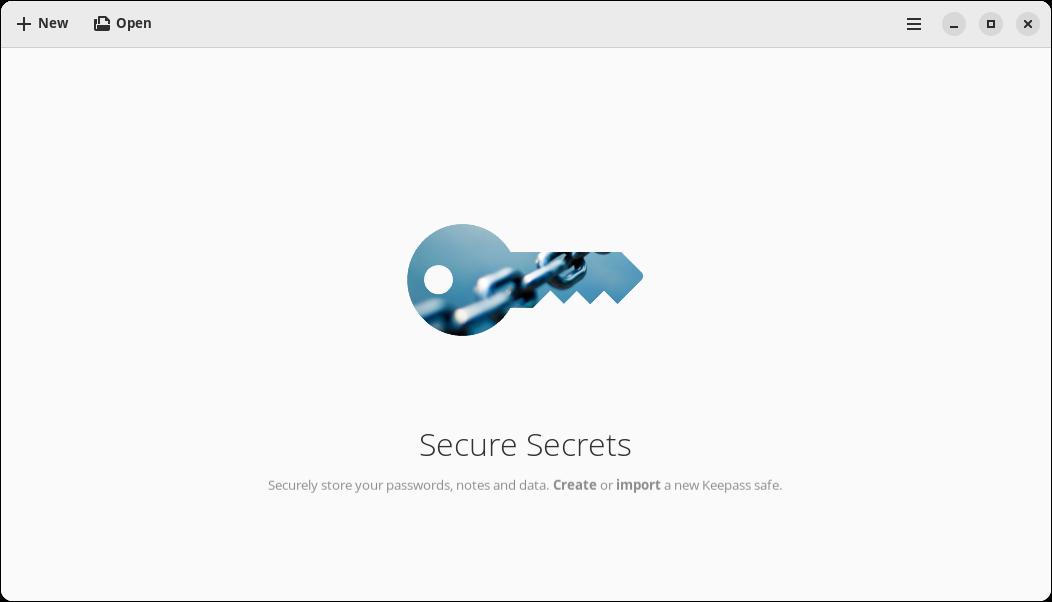Close the Secrets window
Screen dimensions: 1052x602
(x=1027, y=24)
